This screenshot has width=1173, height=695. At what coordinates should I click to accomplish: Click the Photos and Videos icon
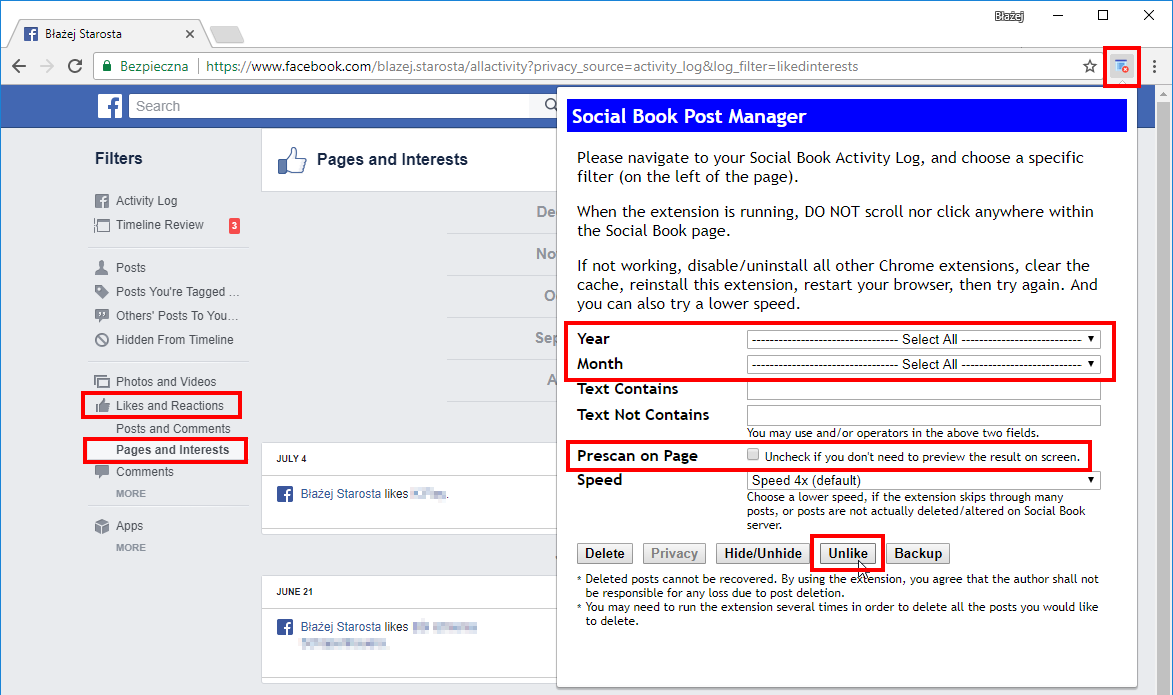(x=102, y=382)
